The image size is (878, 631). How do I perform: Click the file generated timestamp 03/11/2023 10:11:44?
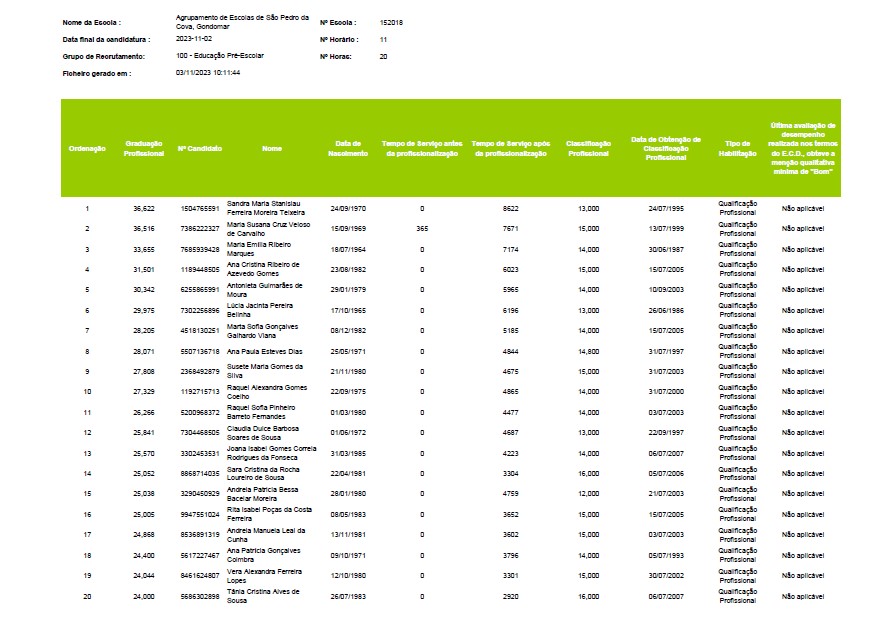click(x=207, y=73)
